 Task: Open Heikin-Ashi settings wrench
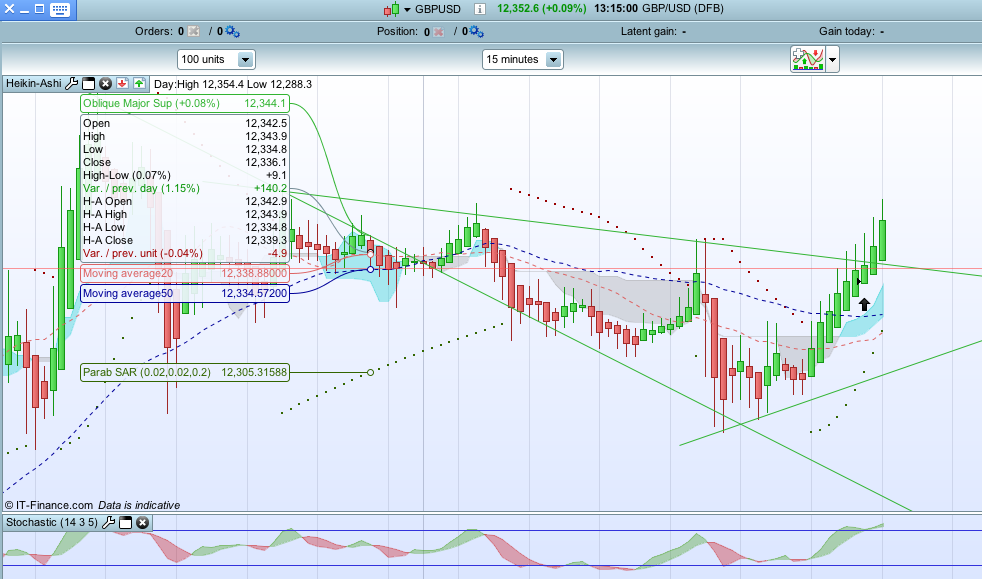point(72,83)
